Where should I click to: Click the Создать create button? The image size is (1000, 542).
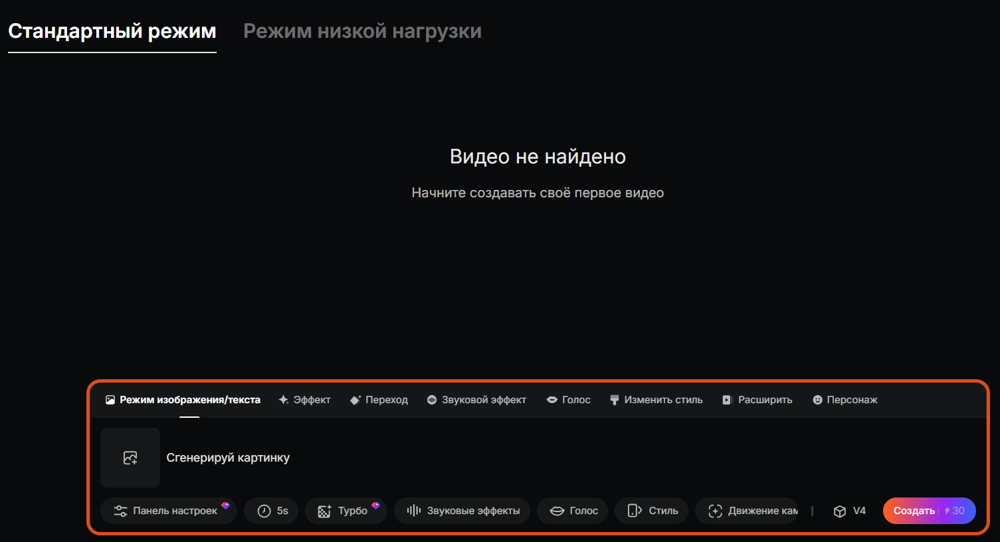click(929, 511)
